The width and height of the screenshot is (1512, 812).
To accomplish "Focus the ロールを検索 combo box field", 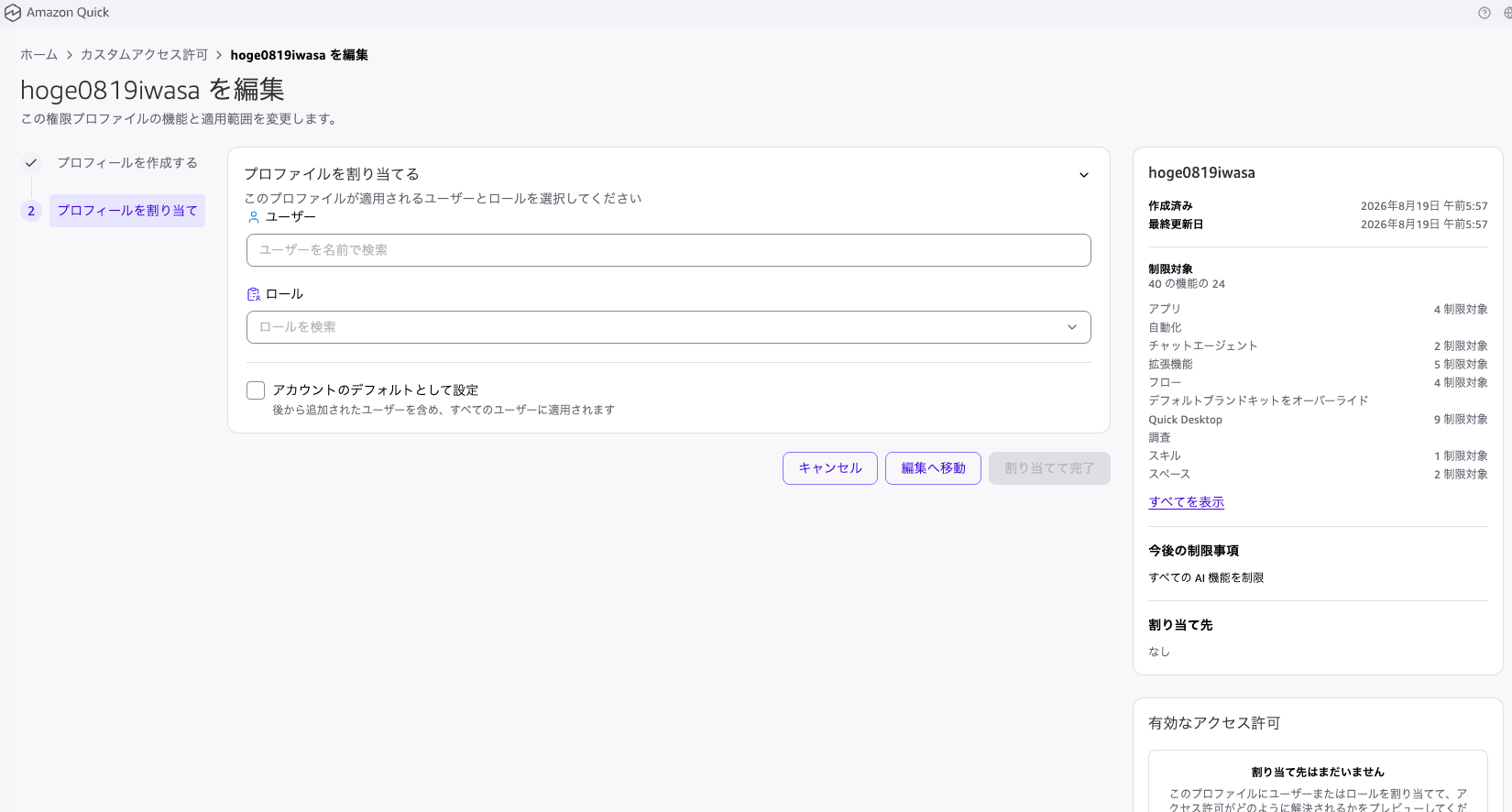I will coord(668,327).
